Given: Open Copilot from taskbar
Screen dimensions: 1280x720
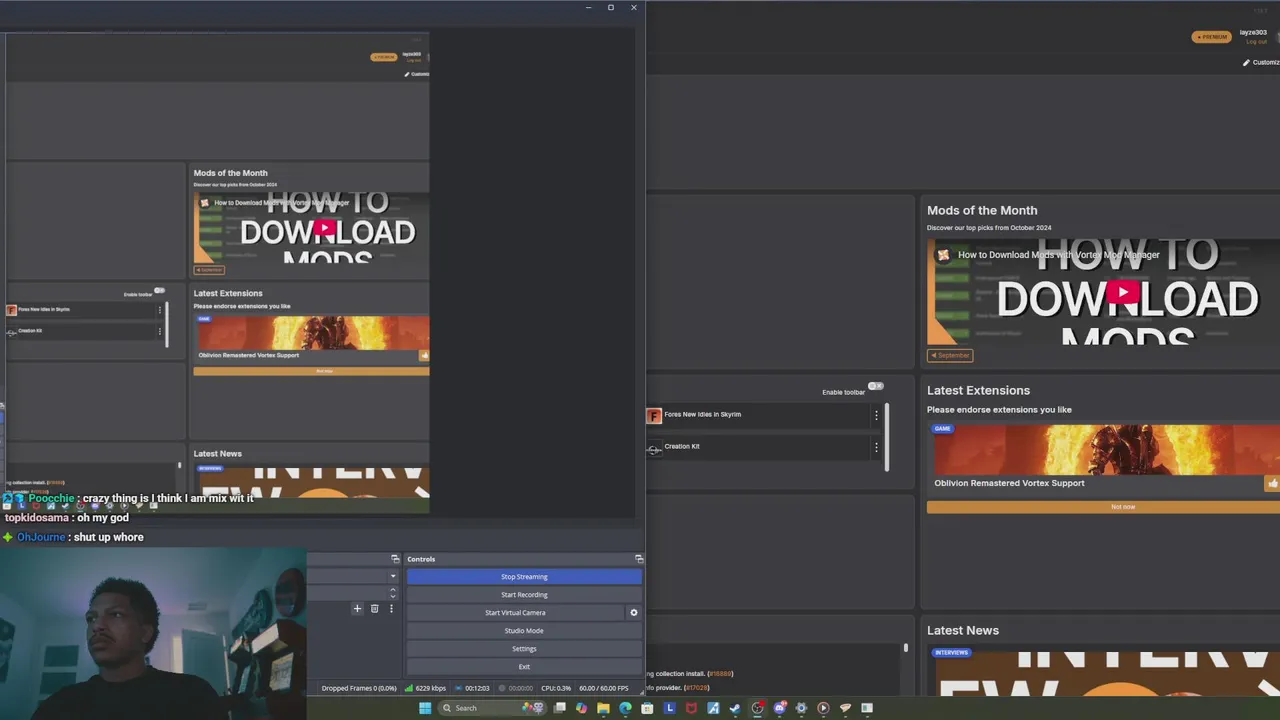Looking at the screenshot, I should (581, 708).
